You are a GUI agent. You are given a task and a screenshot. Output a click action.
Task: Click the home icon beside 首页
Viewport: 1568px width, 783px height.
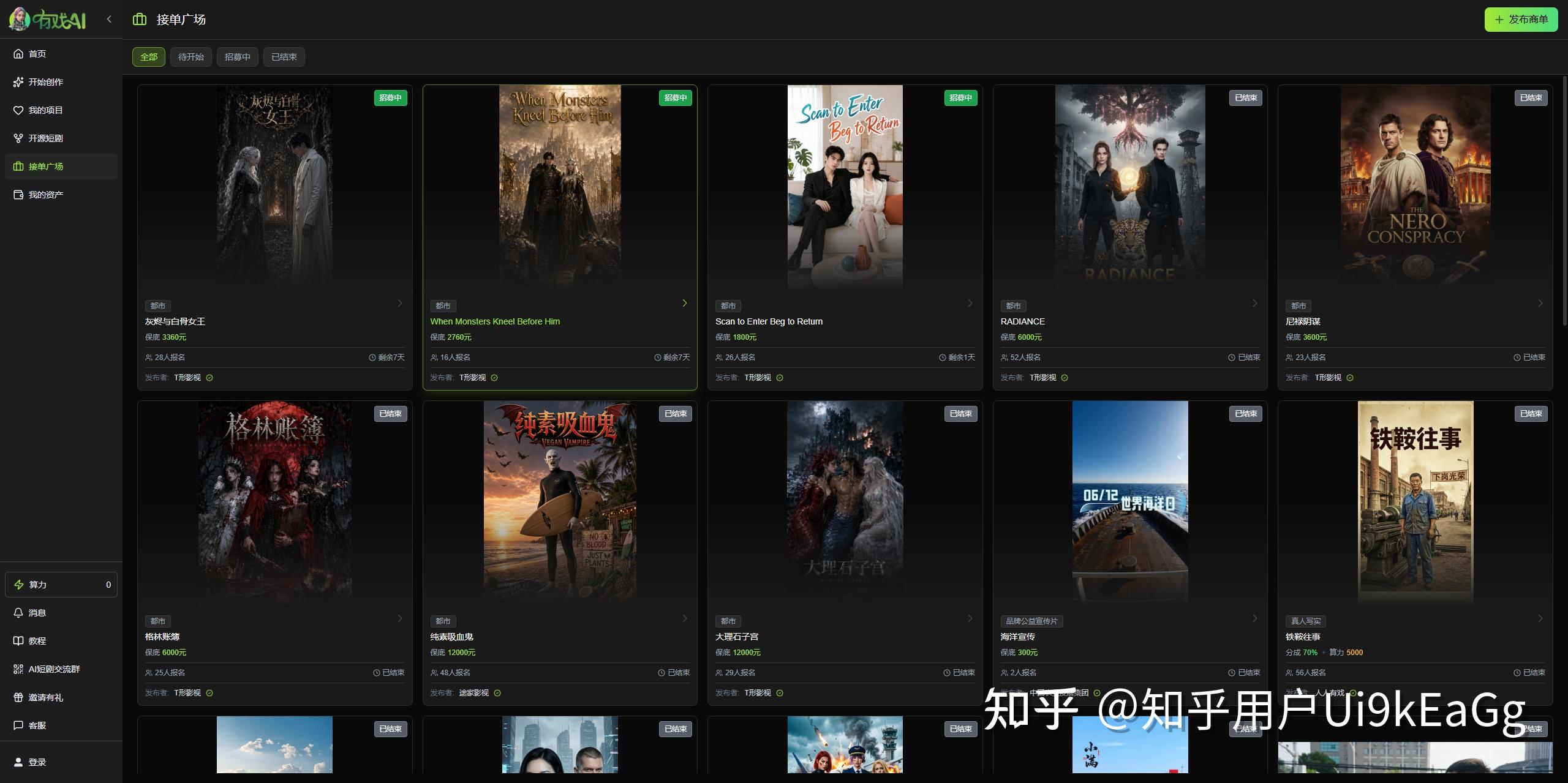tap(18, 54)
